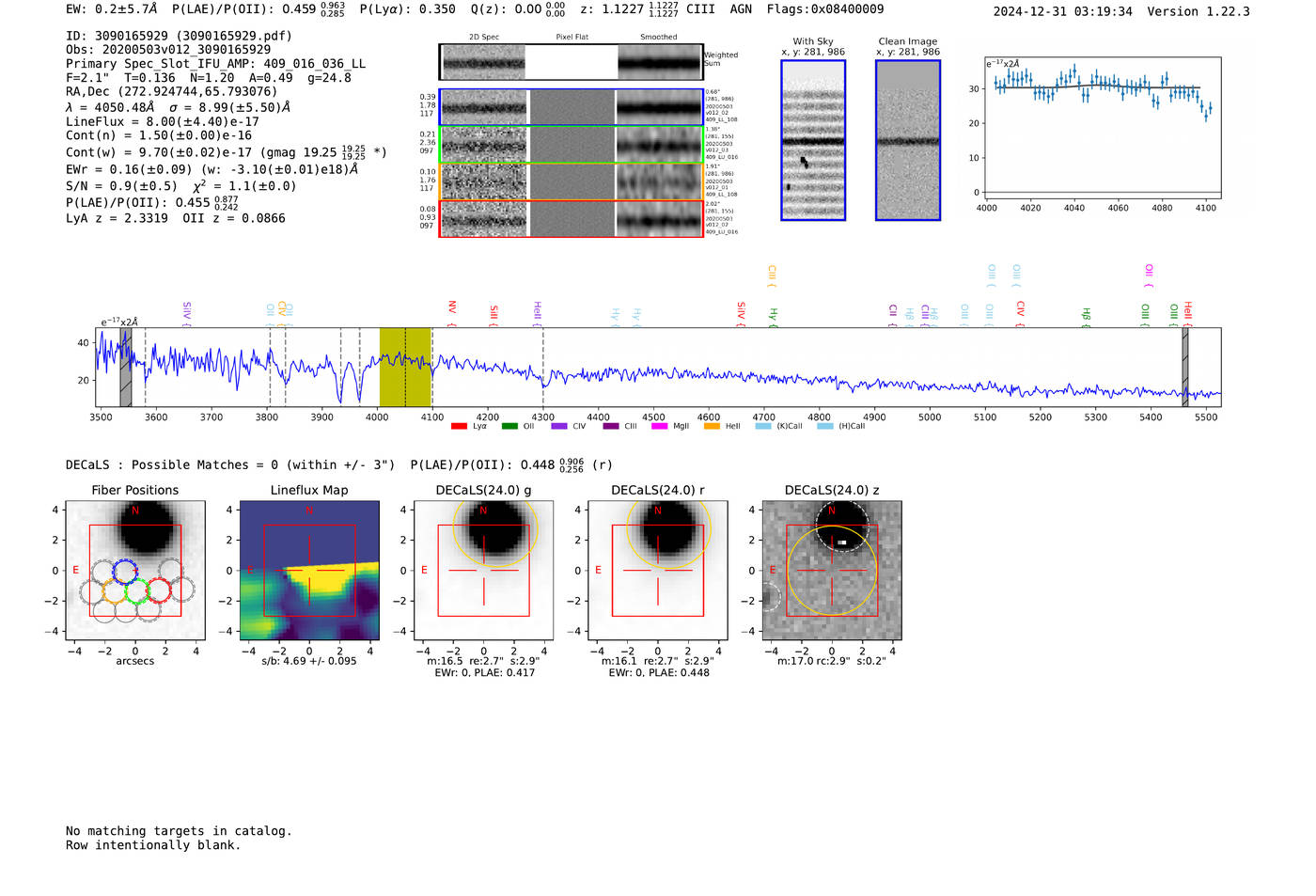Screen dimensions: 1316x896
Task: Select the green-outlined fiber spectrum row
Action: pyautogui.click(x=572, y=145)
